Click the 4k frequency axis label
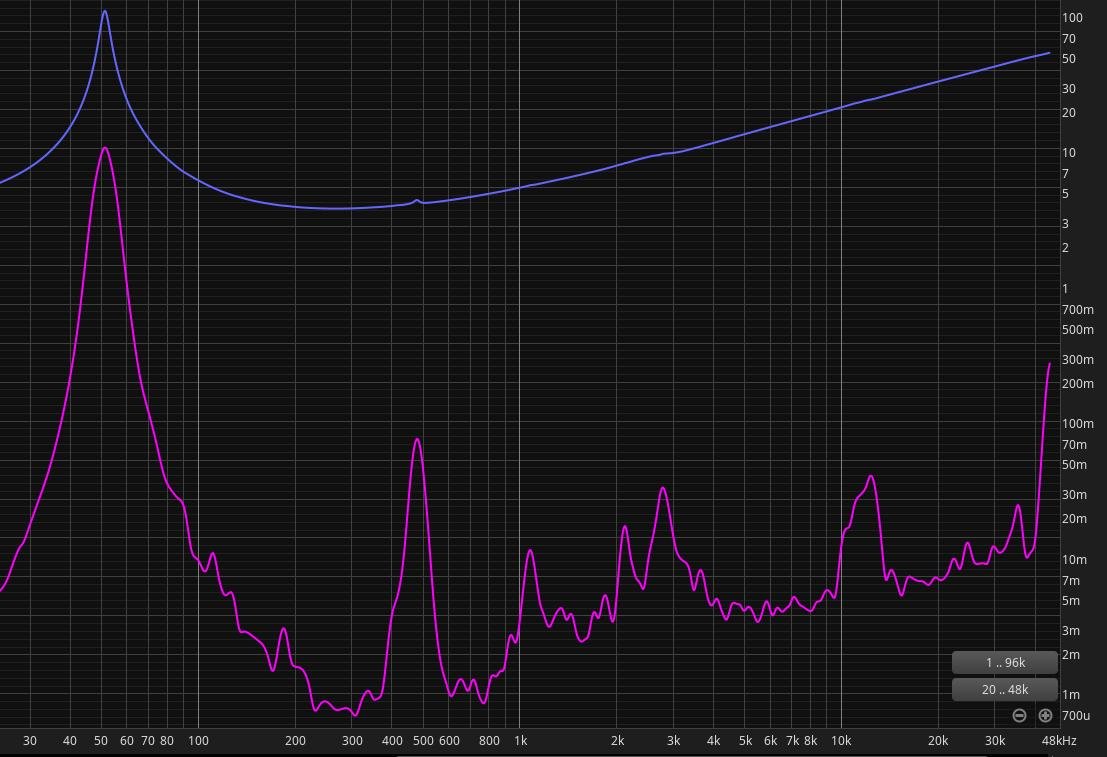The width and height of the screenshot is (1107, 757). click(714, 740)
